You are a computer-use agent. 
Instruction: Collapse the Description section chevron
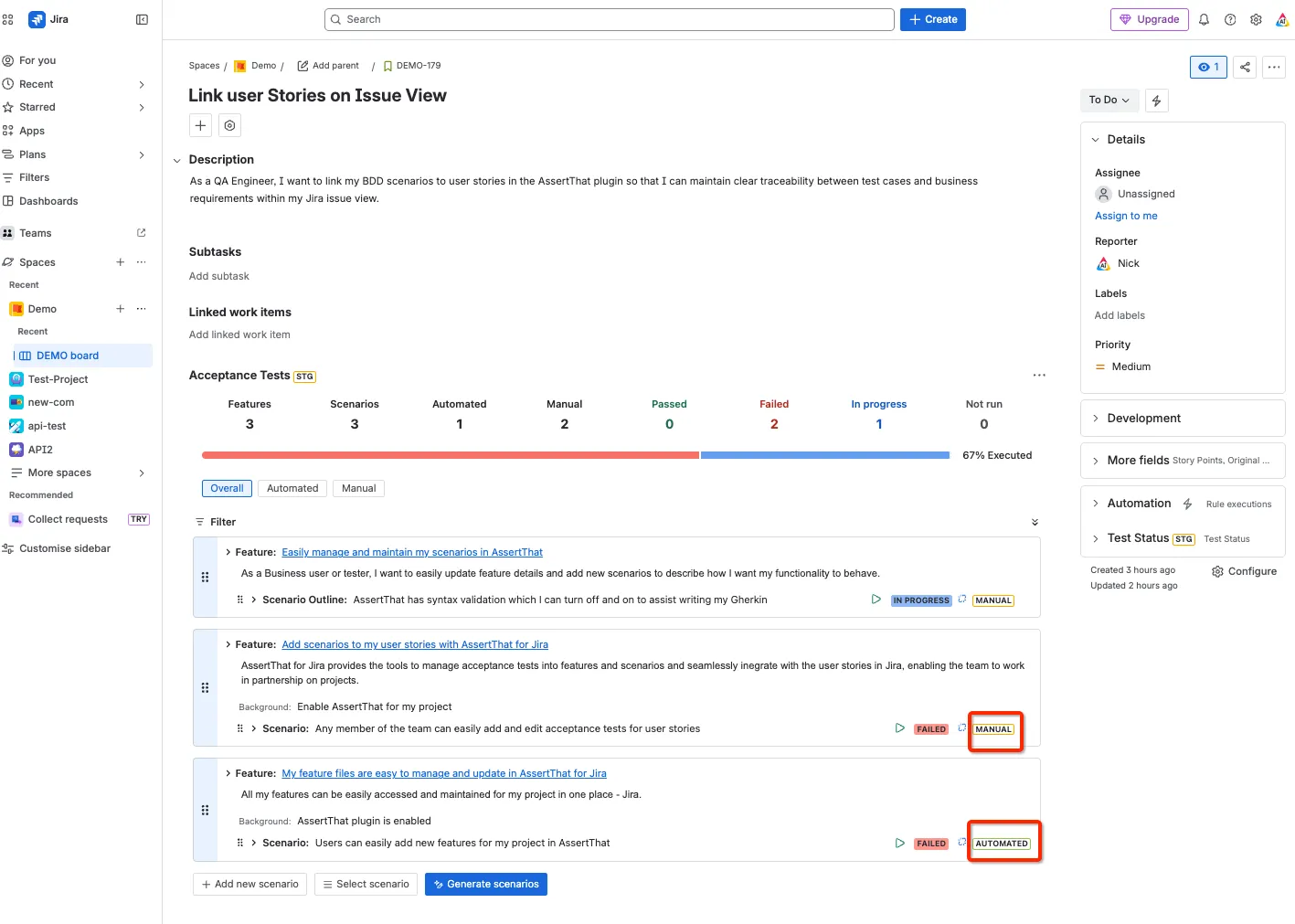(x=177, y=160)
